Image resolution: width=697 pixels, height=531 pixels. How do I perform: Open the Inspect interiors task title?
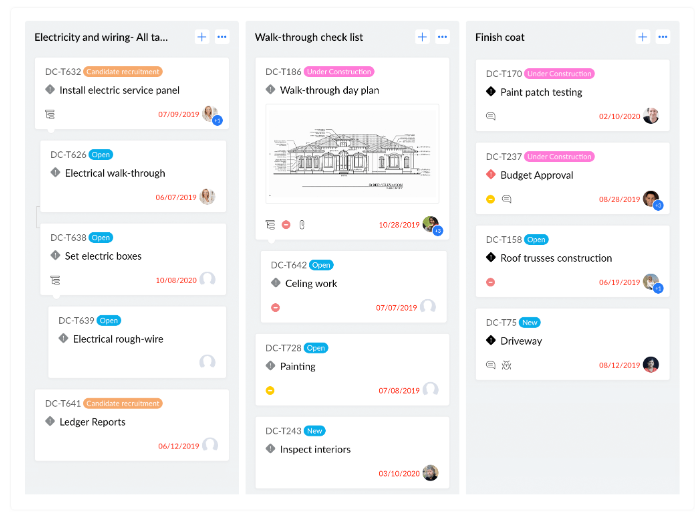point(315,449)
